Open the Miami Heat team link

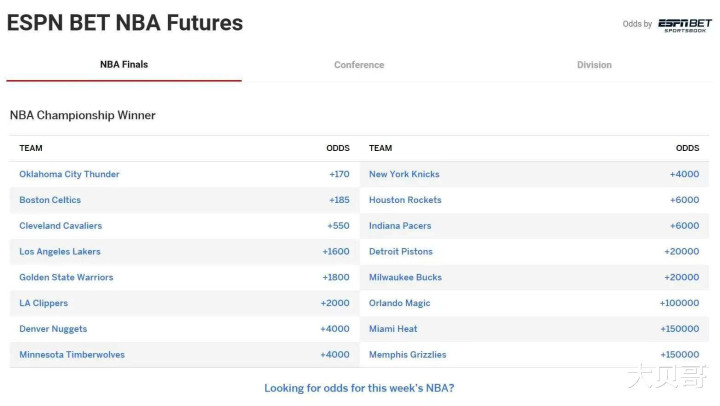pyautogui.click(x=393, y=329)
